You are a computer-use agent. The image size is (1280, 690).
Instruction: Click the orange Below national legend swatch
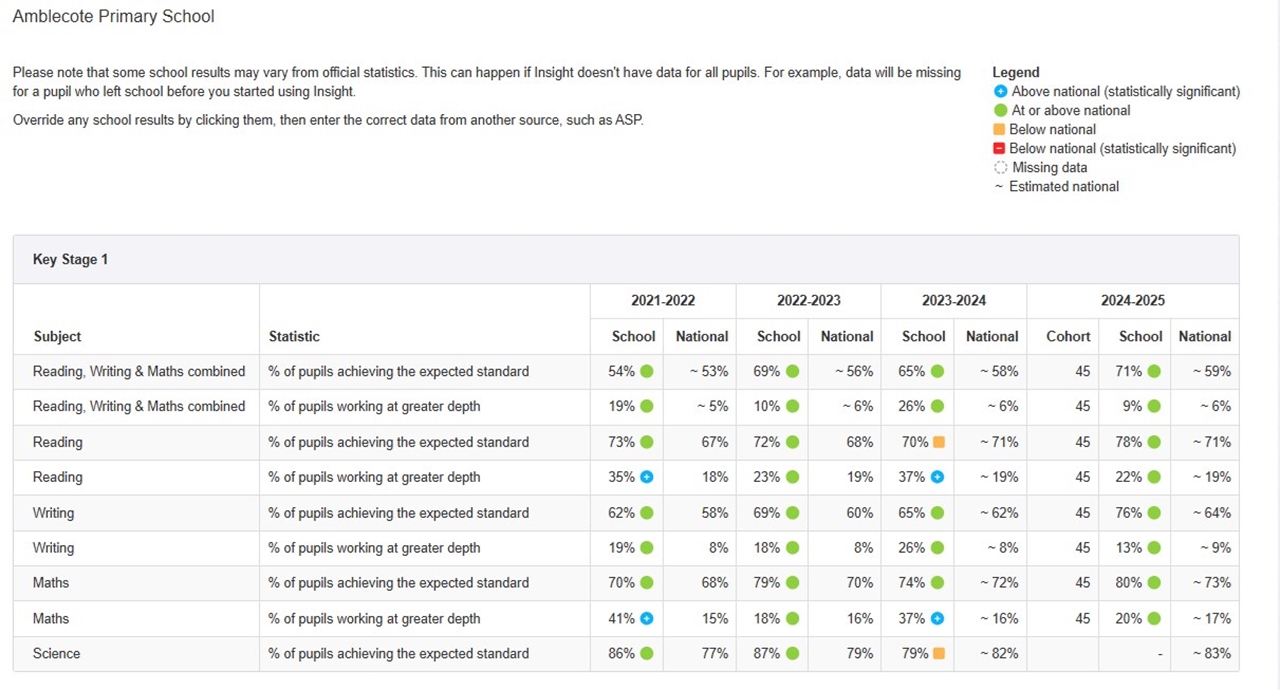(1000, 130)
